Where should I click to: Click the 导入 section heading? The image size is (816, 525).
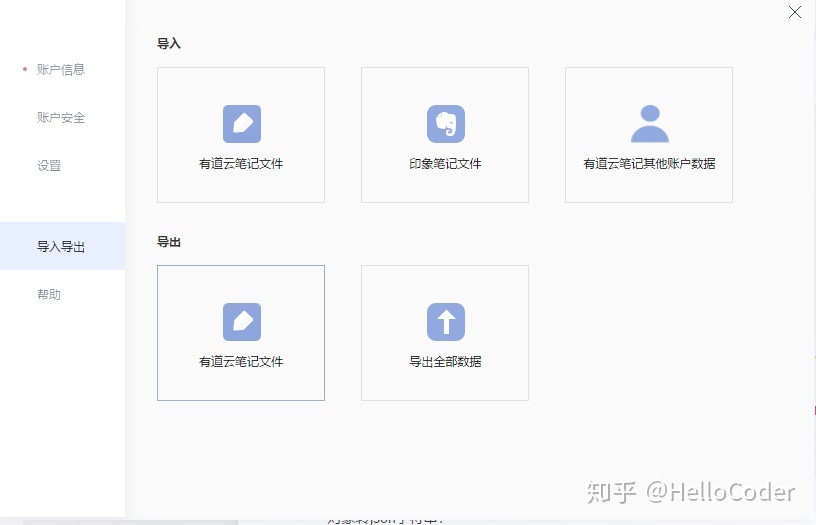[x=169, y=44]
